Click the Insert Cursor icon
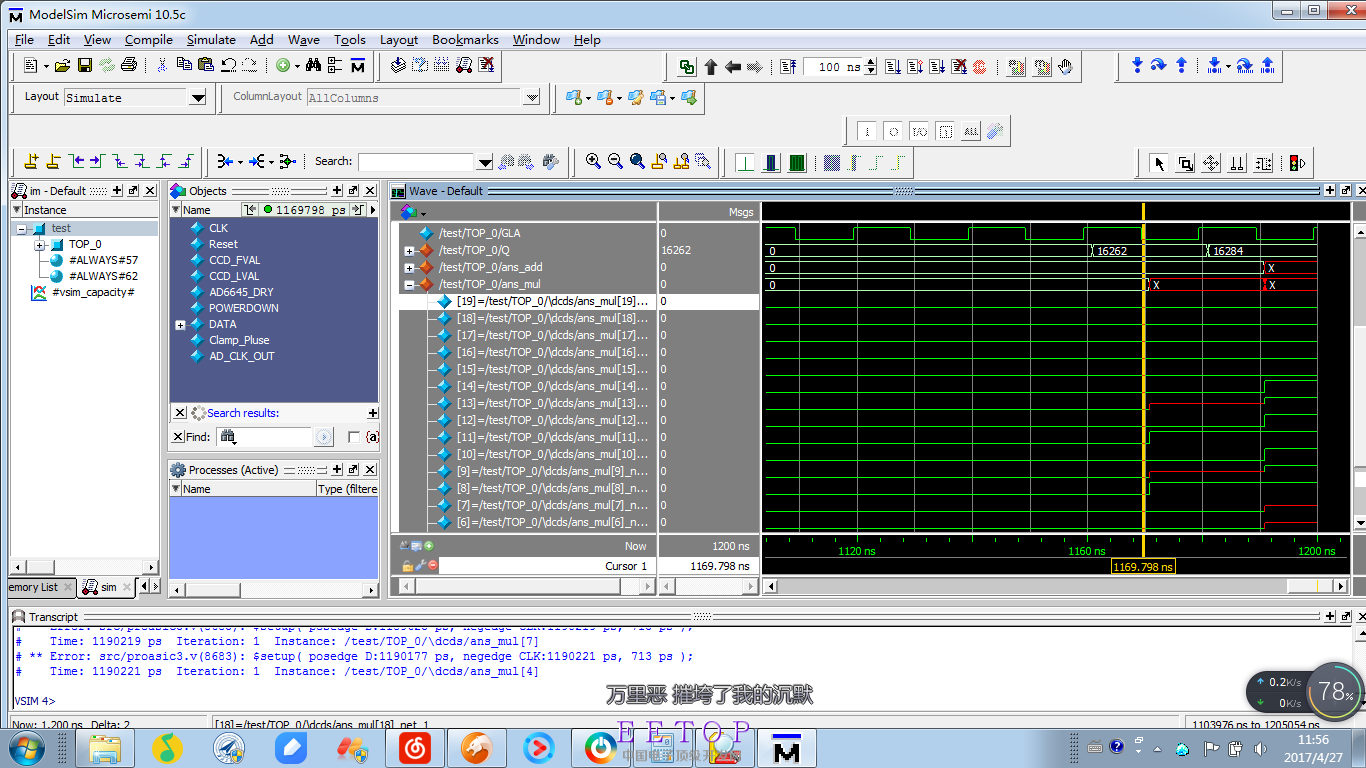 pos(31,162)
